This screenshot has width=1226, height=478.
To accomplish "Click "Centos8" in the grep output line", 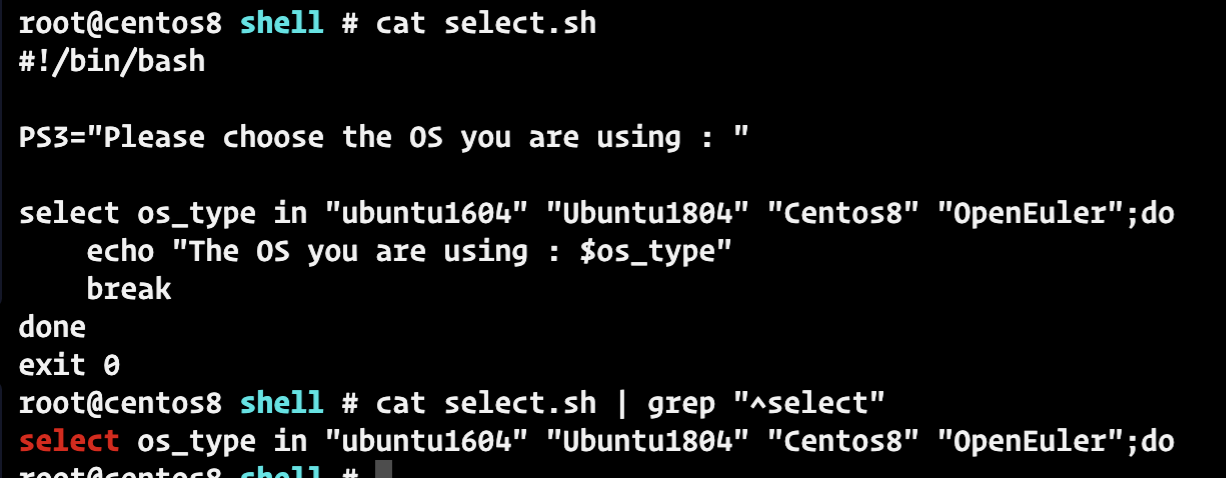I will 842,441.
